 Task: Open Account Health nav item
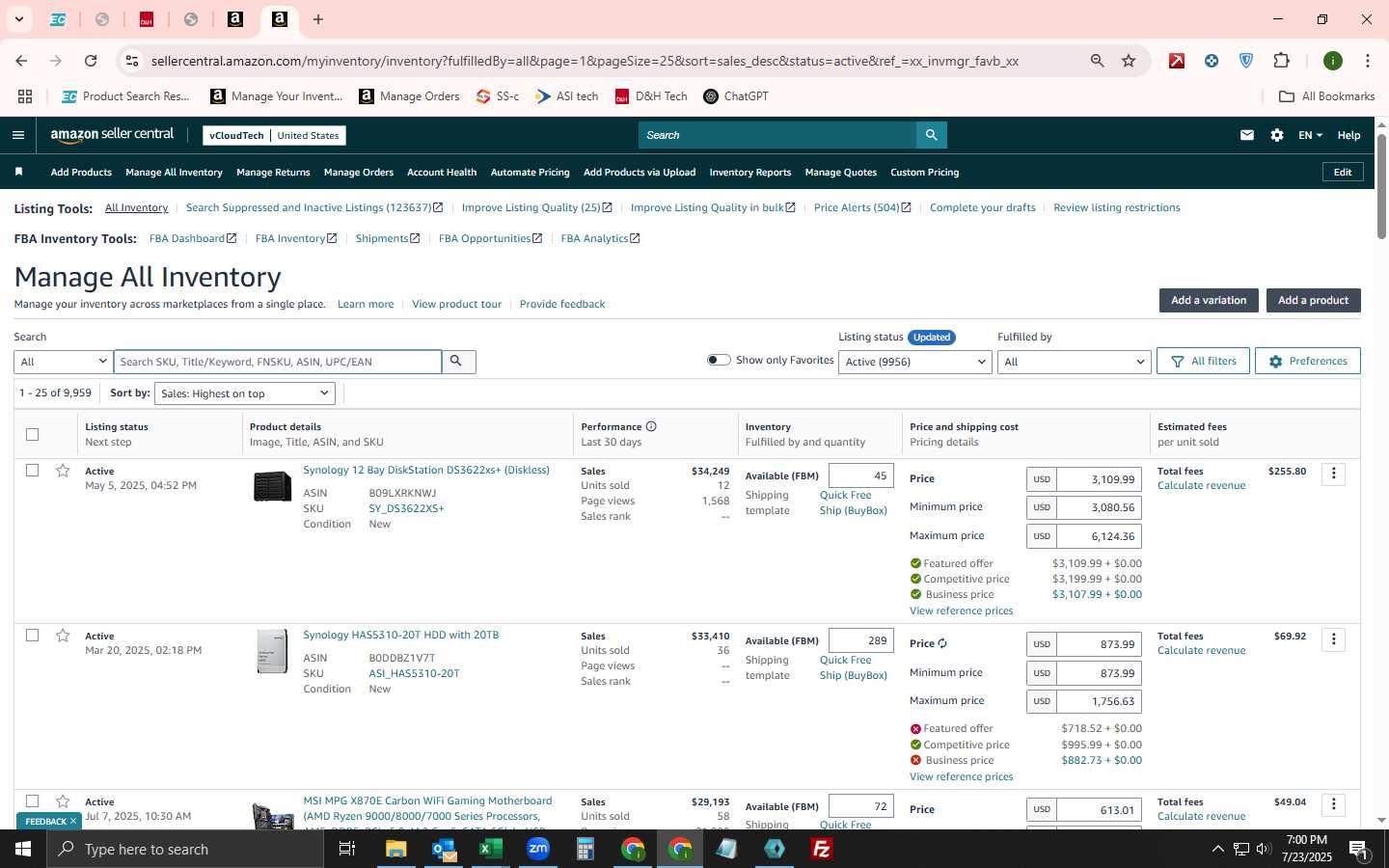click(442, 172)
